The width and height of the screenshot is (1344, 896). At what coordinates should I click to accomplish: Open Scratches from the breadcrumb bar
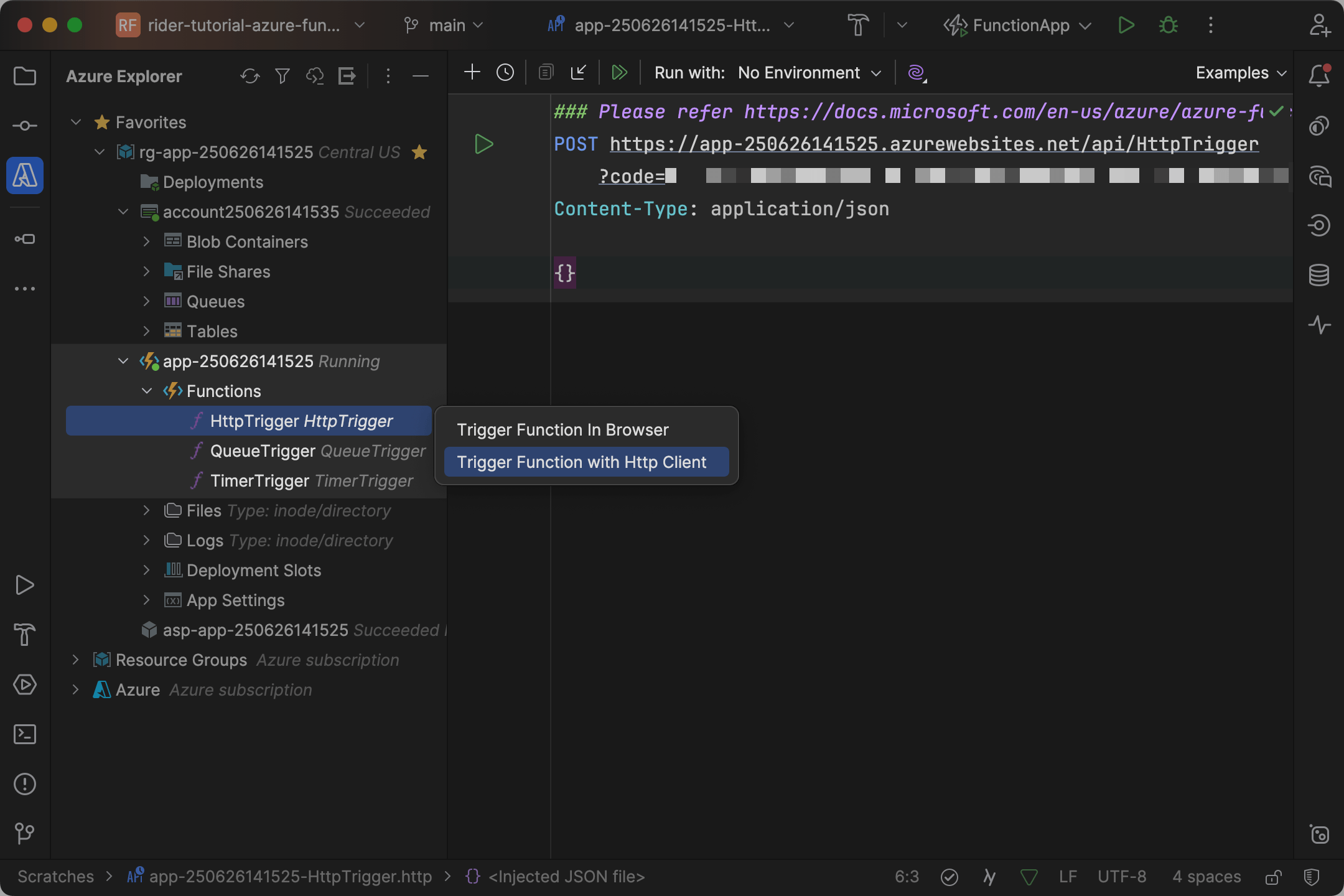(55, 876)
